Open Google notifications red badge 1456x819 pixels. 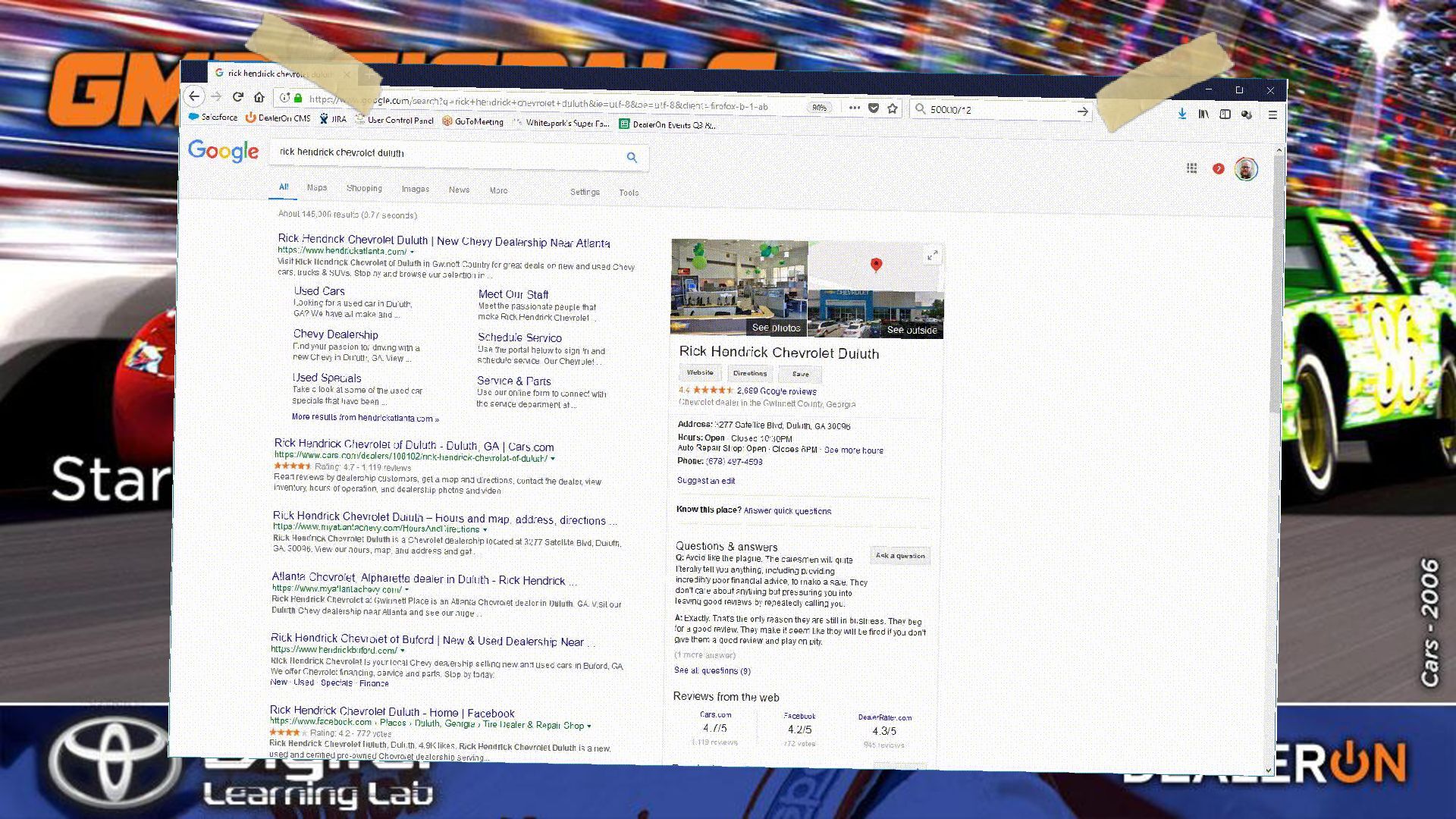[x=1218, y=168]
